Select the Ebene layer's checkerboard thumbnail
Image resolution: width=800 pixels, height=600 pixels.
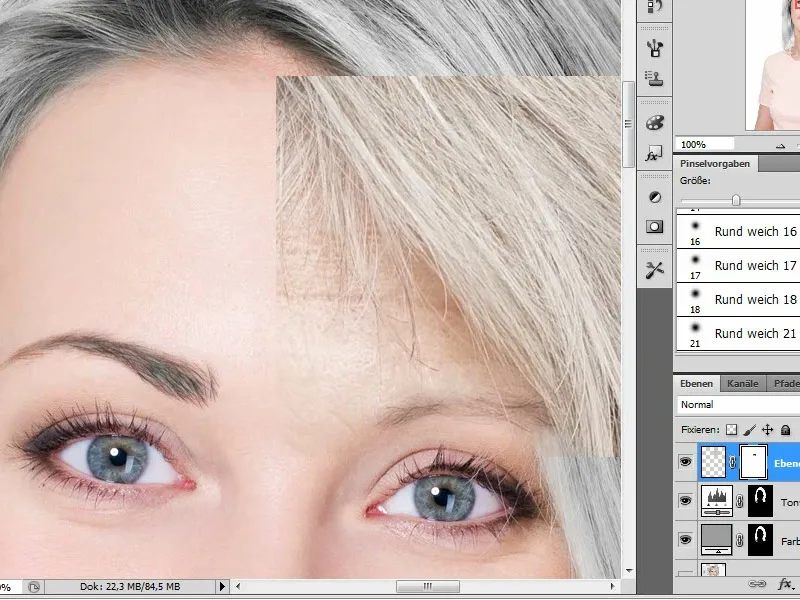point(713,462)
